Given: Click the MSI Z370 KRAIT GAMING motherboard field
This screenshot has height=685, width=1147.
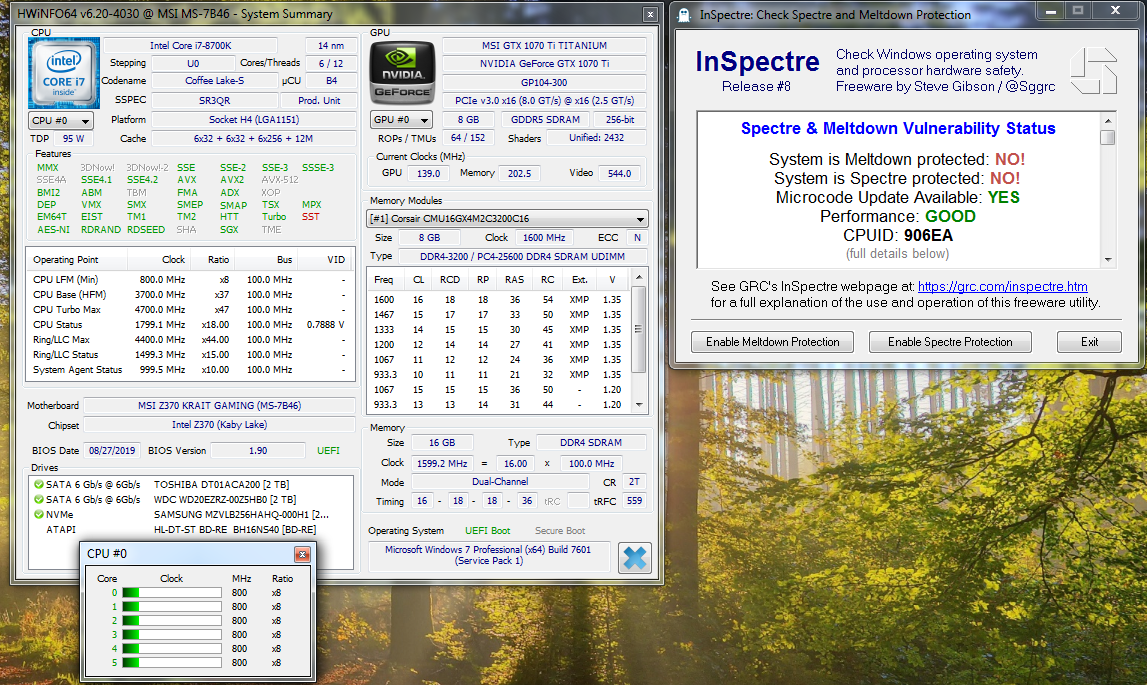Looking at the screenshot, I should point(219,405).
